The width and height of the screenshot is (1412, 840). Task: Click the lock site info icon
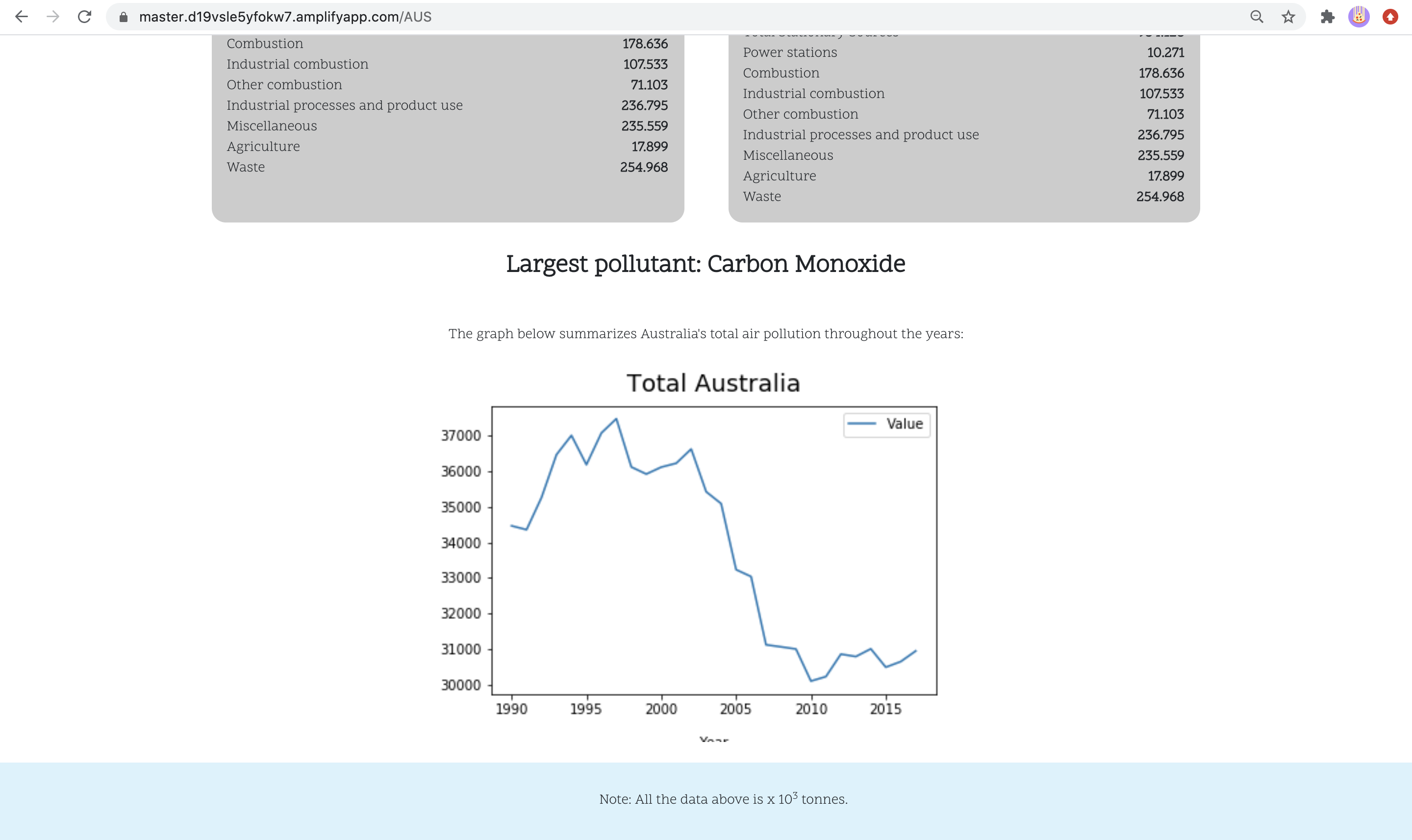point(124,17)
